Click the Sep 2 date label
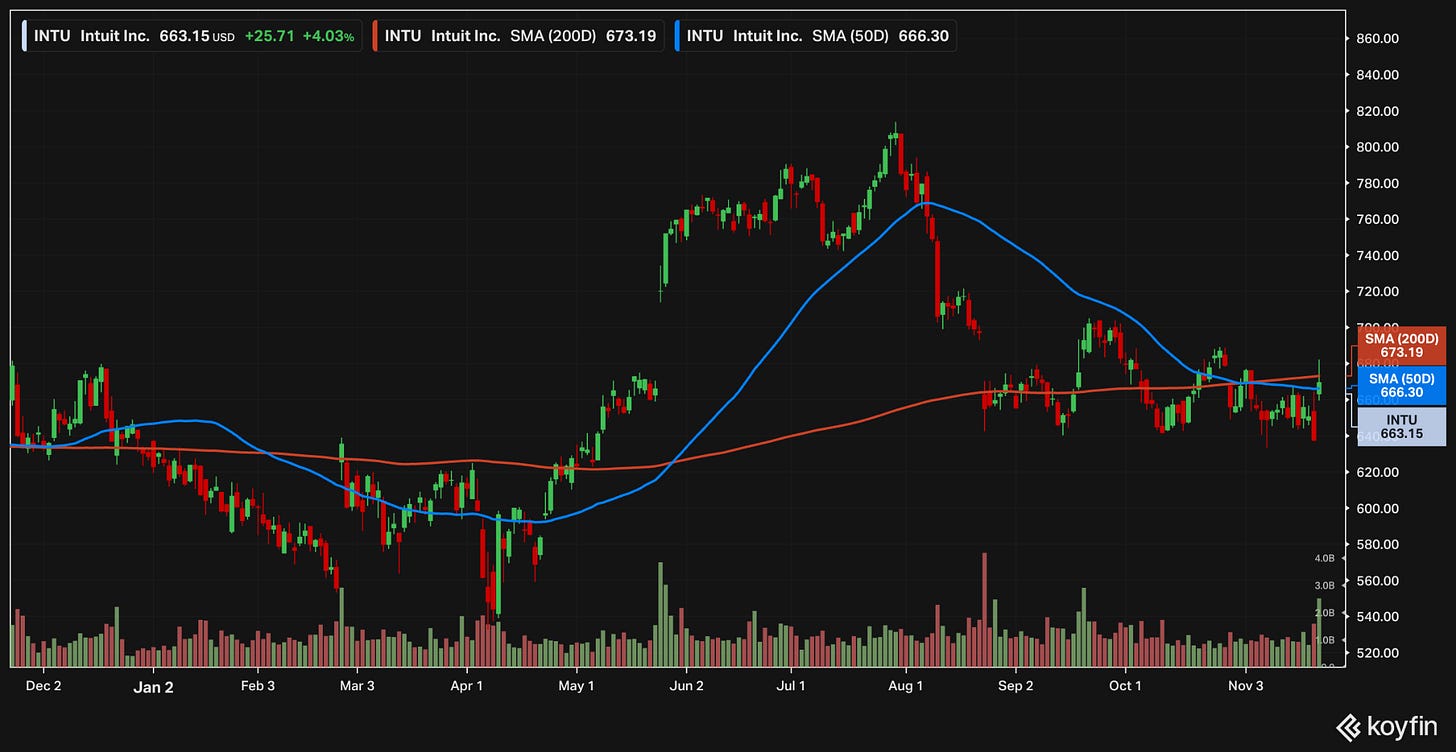 click(x=1015, y=686)
